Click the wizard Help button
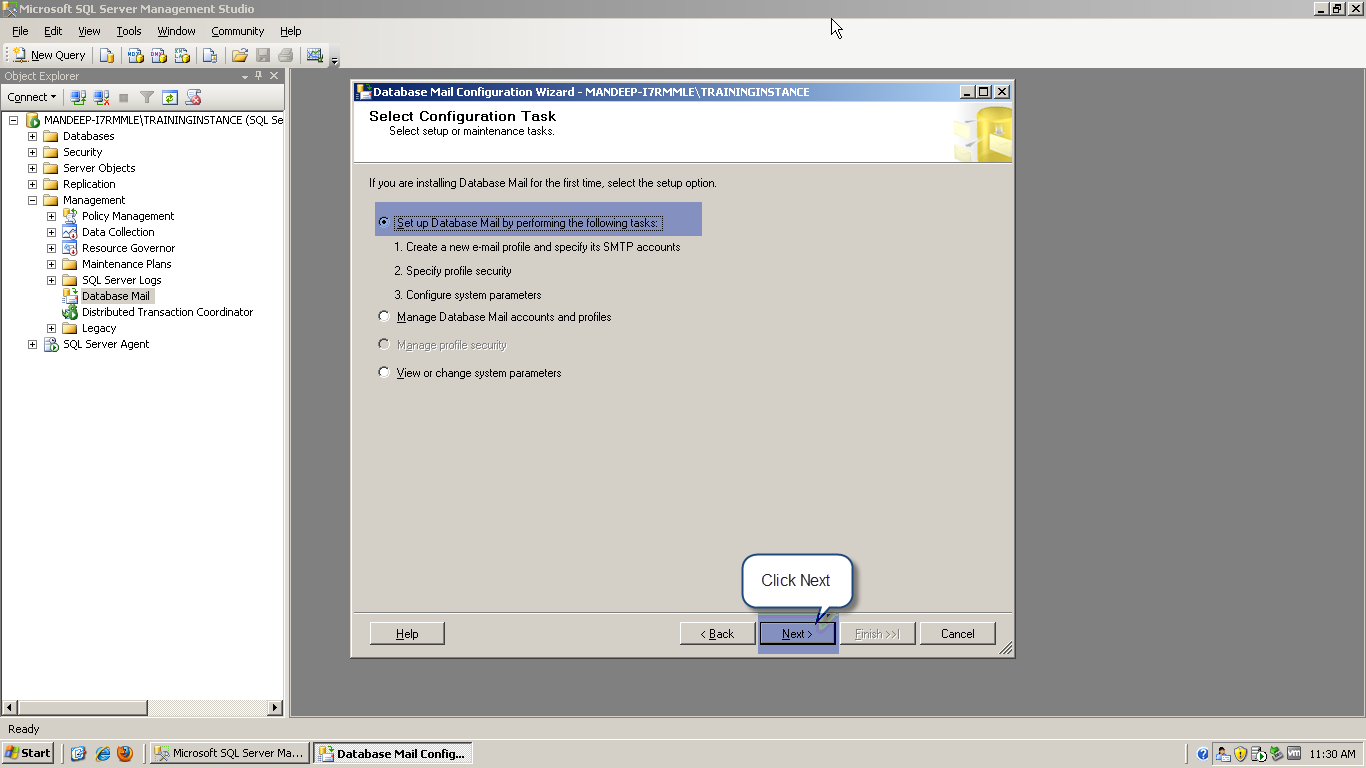1366x768 pixels. click(x=407, y=634)
